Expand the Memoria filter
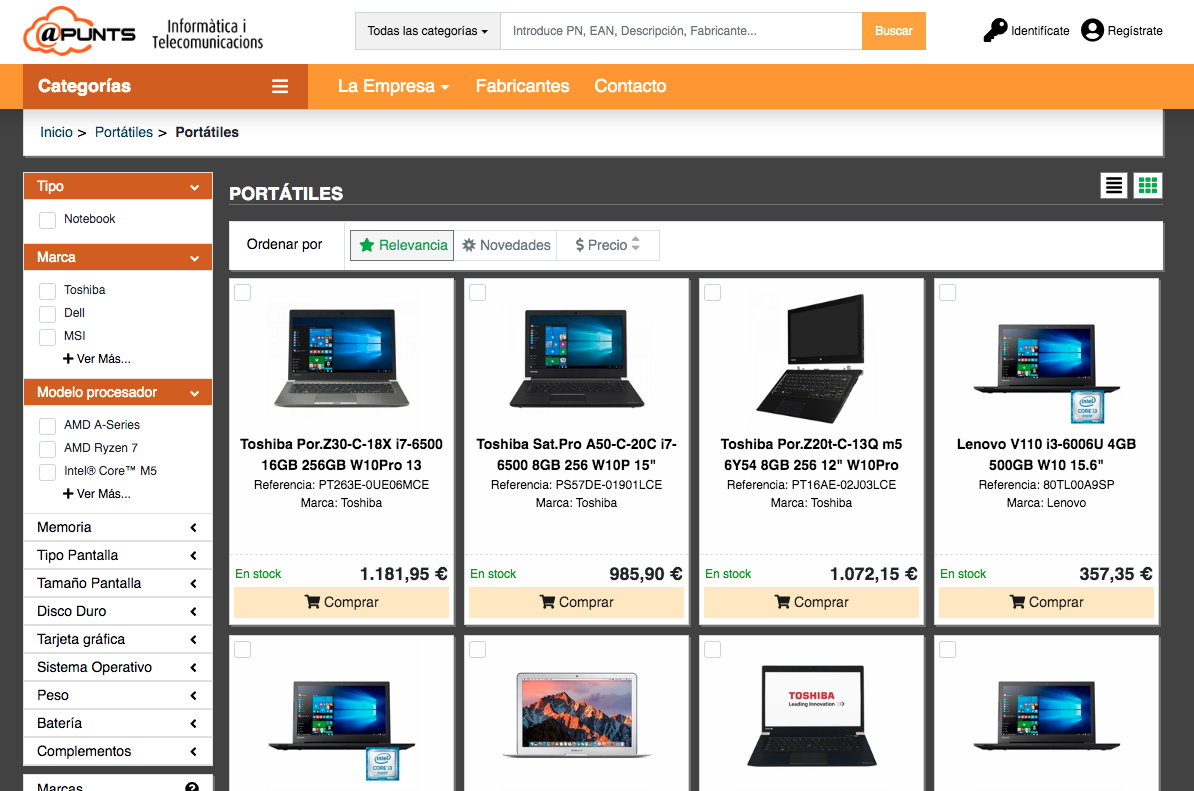Viewport: 1194px width, 791px height. [x=118, y=528]
